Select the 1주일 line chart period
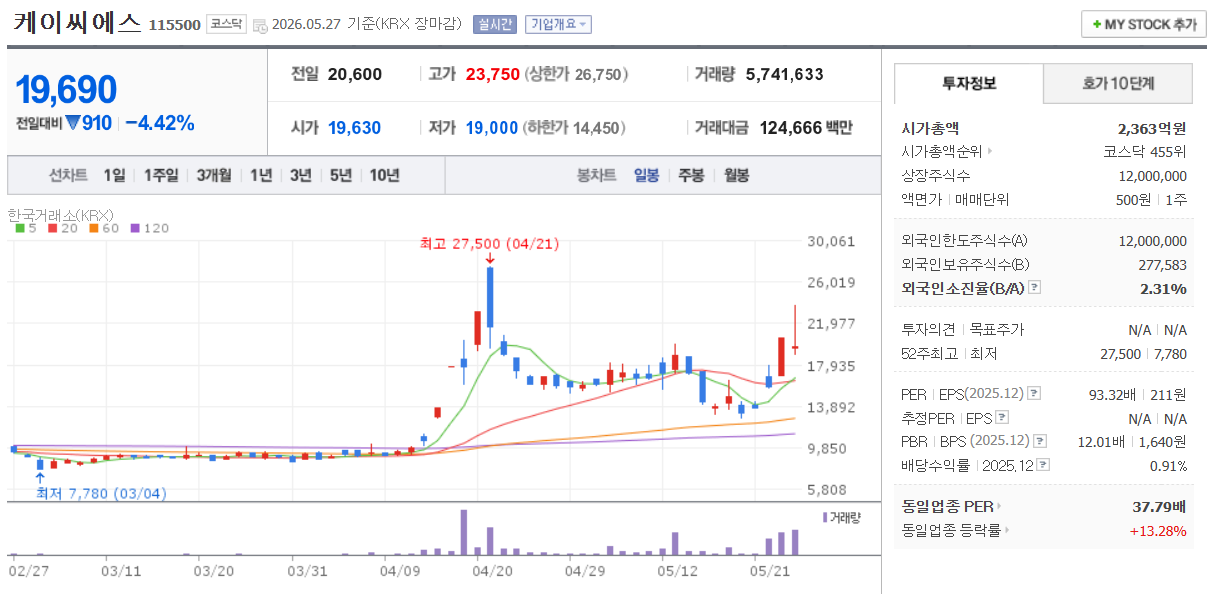Screen dimensions: 1223x594 [161, 175]
